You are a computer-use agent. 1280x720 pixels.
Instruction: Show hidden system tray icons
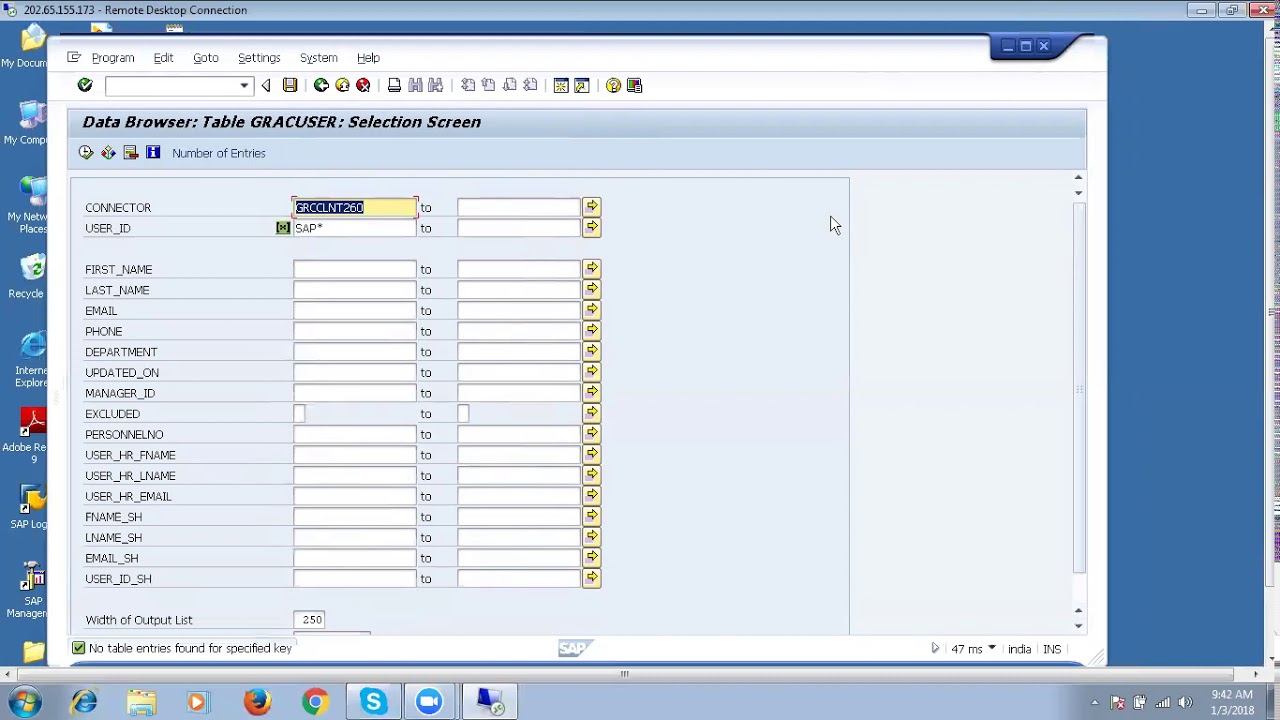[1094, 702]
